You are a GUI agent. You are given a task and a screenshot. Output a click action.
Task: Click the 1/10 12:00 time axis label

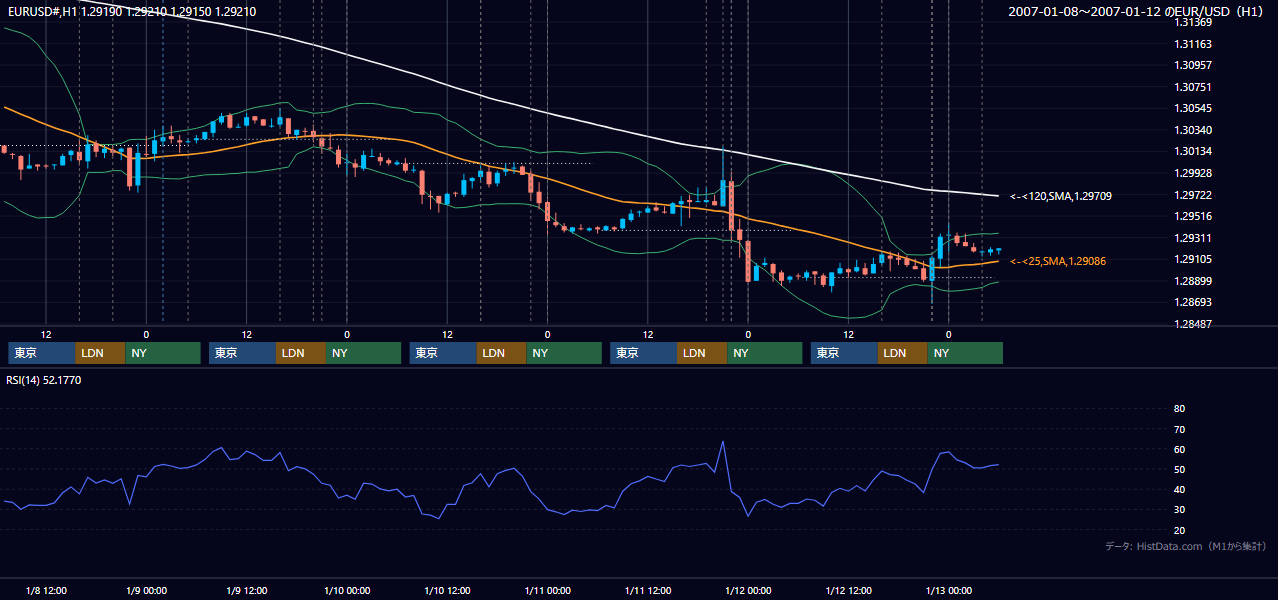(447, 591)
